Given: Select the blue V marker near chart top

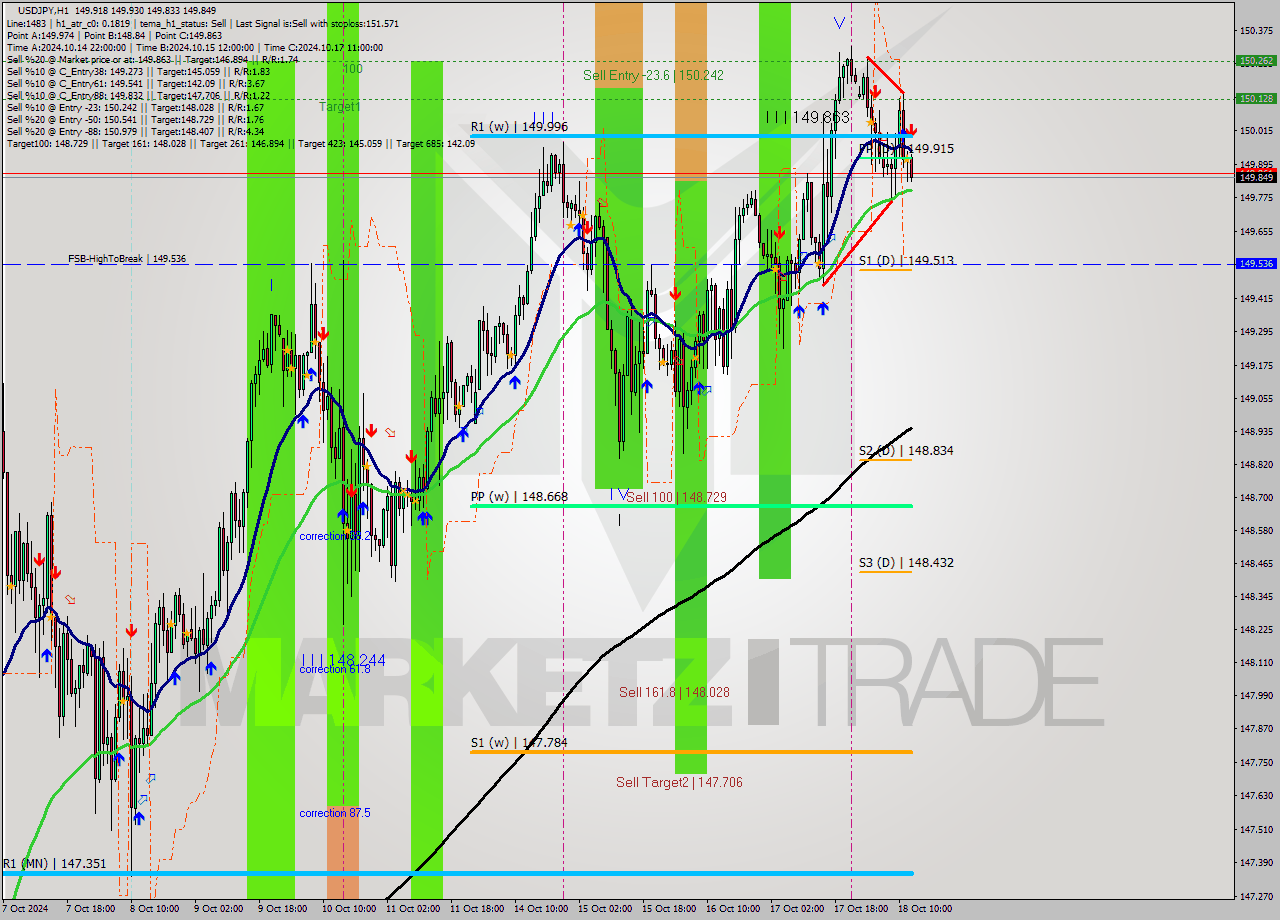Looking at the screenshot, I should [839, 22].
